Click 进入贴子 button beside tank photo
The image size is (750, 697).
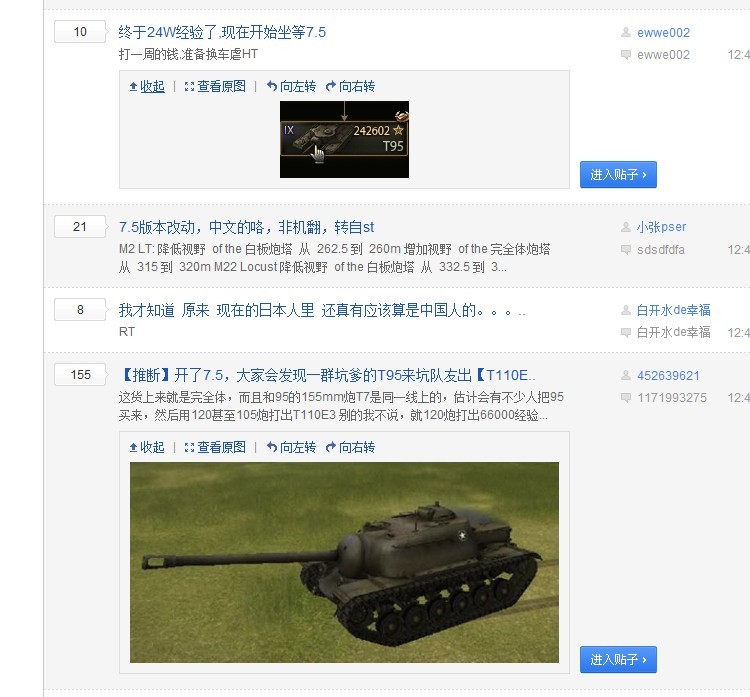coord(618,660)
